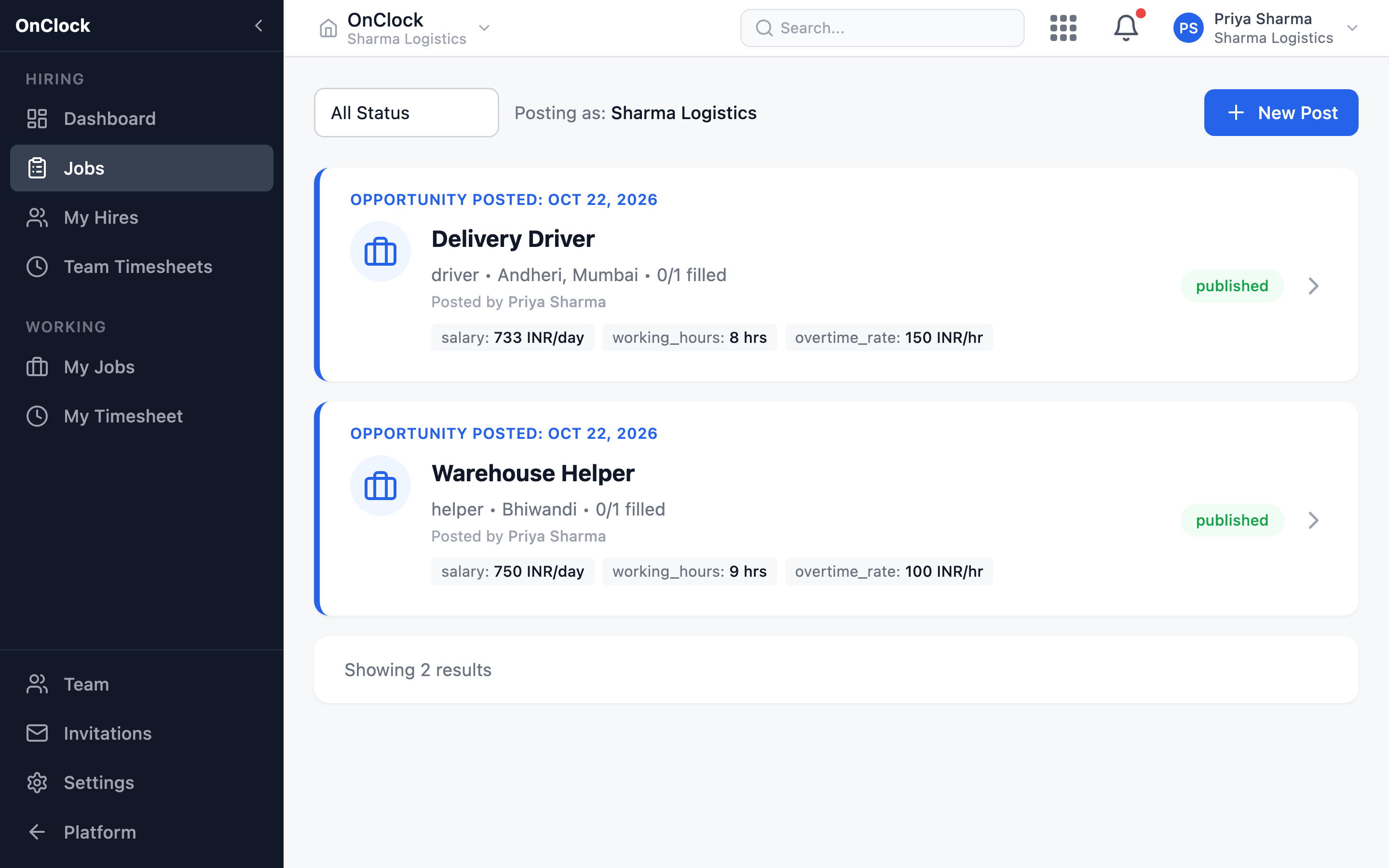1389x868 pixels.
Task: Open the Team page in sidebar
Action: pos(142,684)
